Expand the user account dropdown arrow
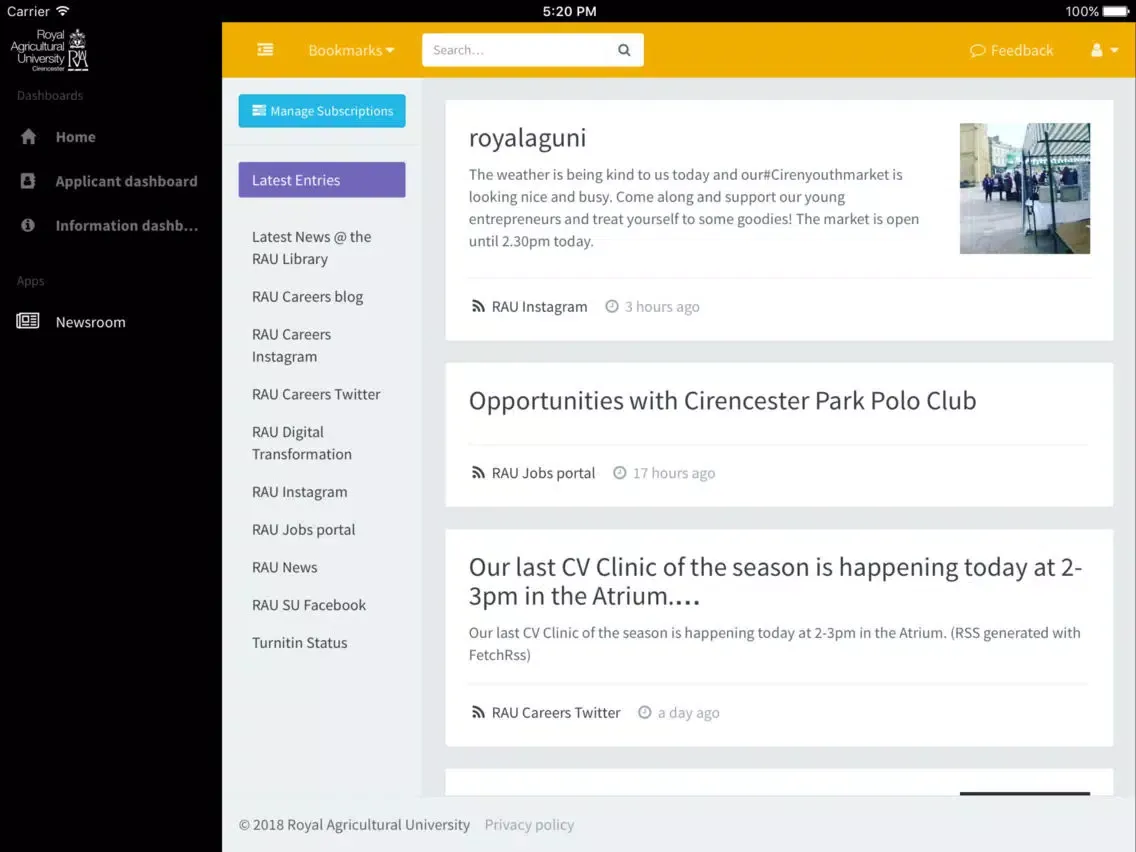This screenshot has width=1136, height=852. 1114,50
